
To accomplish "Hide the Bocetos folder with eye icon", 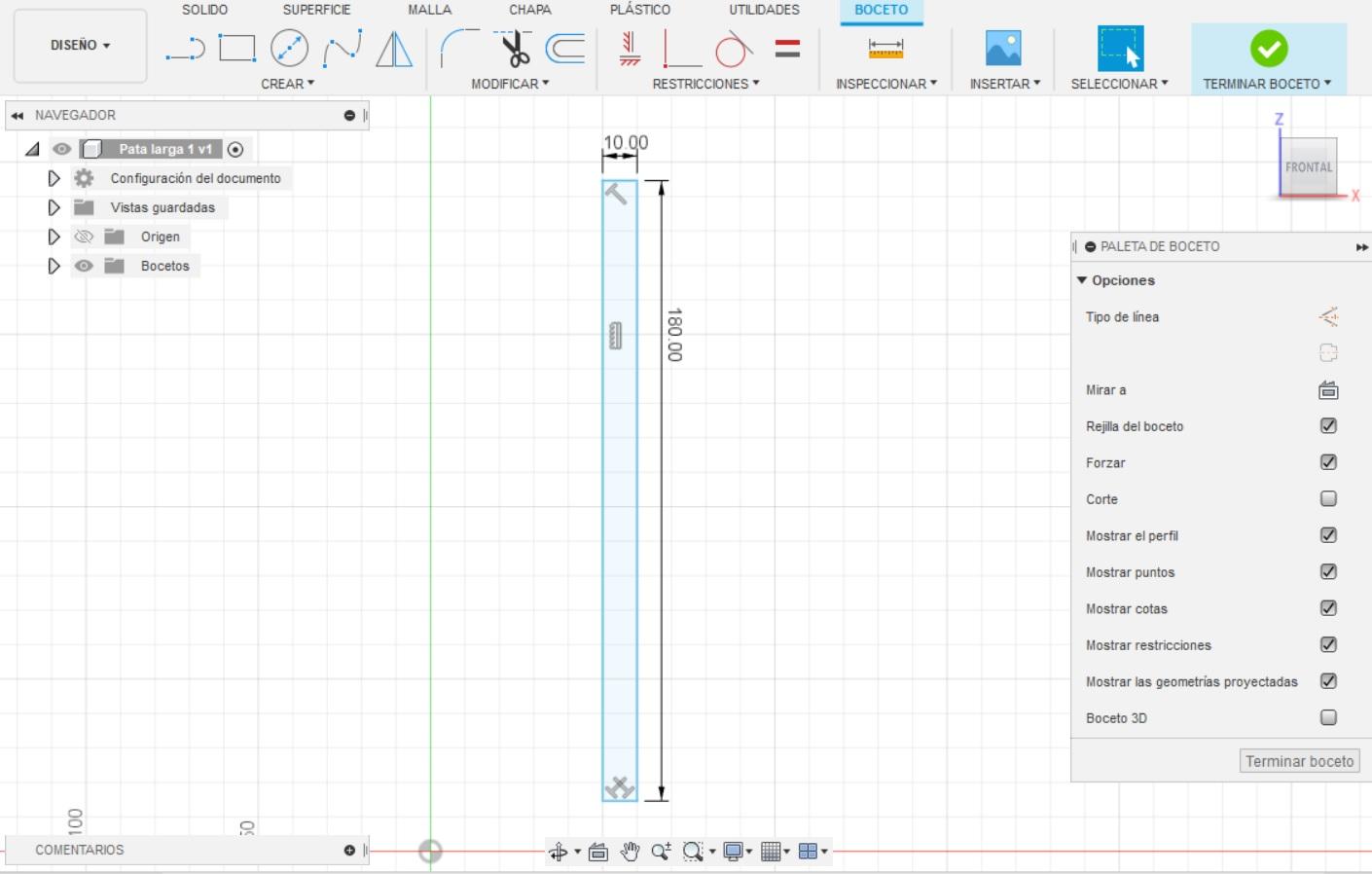I will [x=84, y=266].
